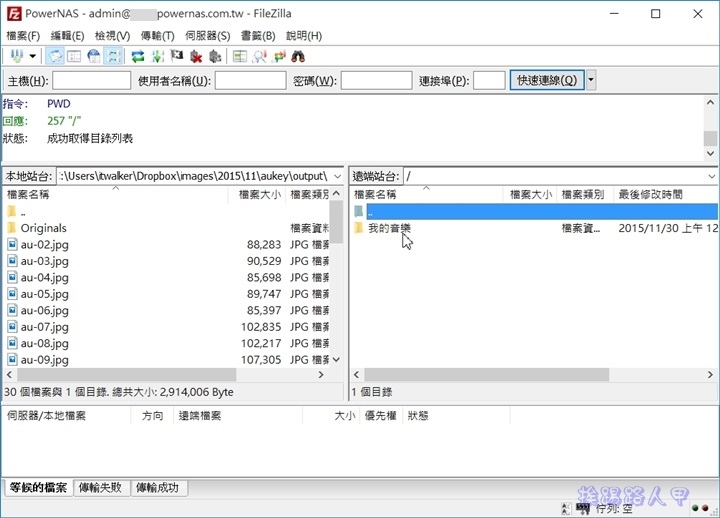The width and height of the screenshot is (720, 518).
Task: Open the 我的音樂 remote folder
Action: [389, 229]
